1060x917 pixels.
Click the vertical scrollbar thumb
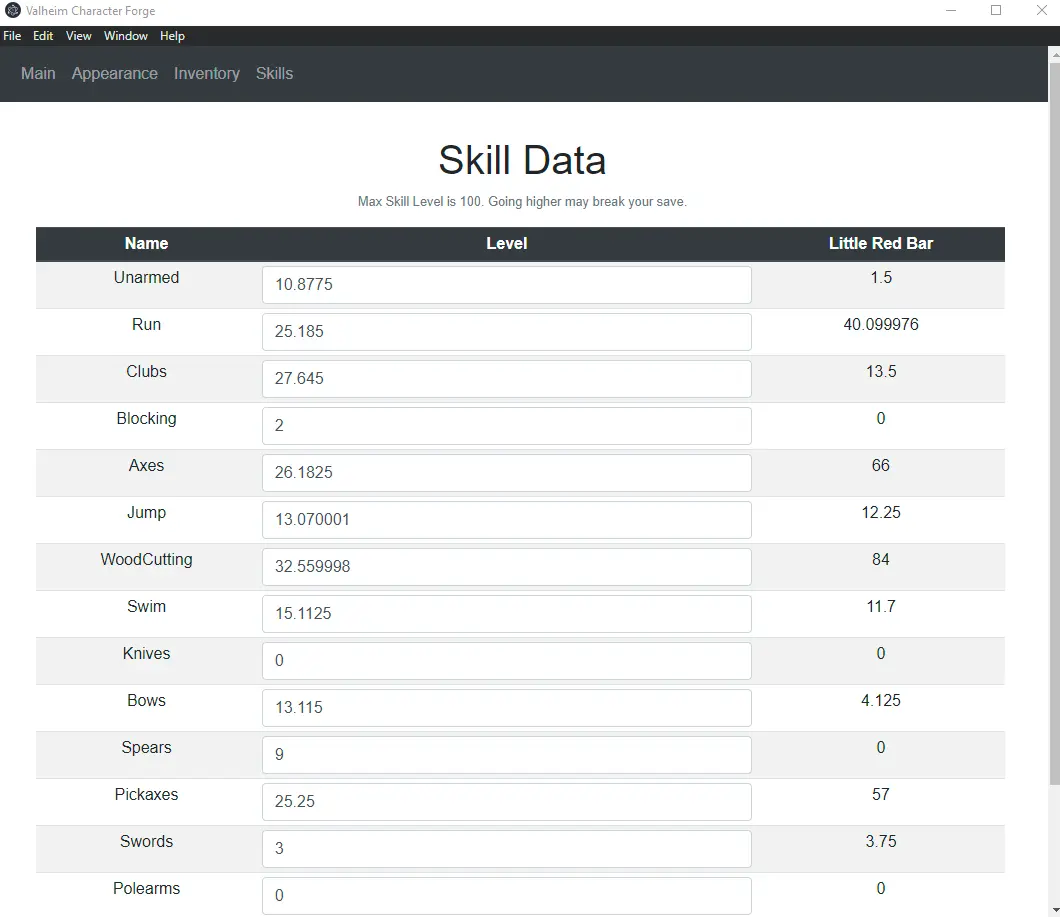tap(1054, 424)
